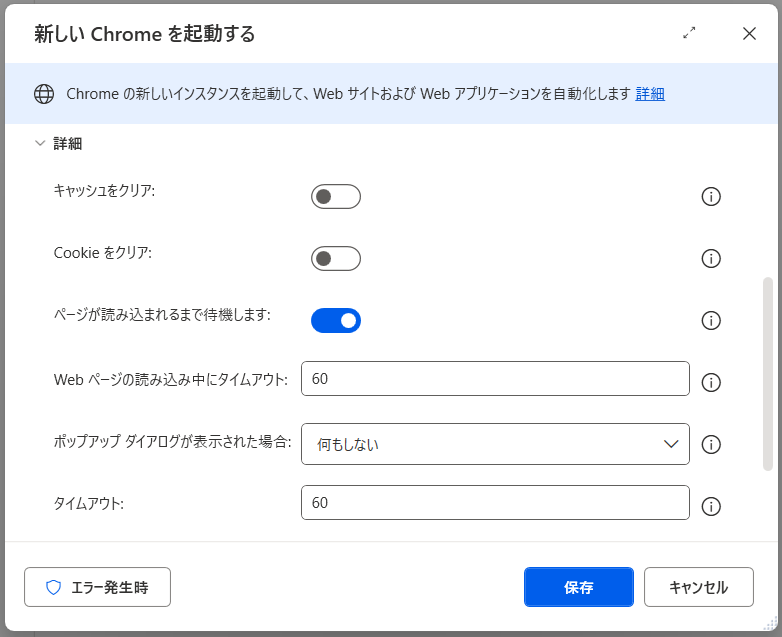Viewport: 782px width, 637px height.
Task: Click info icon for キャッシュをクリア
Action: click(x=711, y=197)
